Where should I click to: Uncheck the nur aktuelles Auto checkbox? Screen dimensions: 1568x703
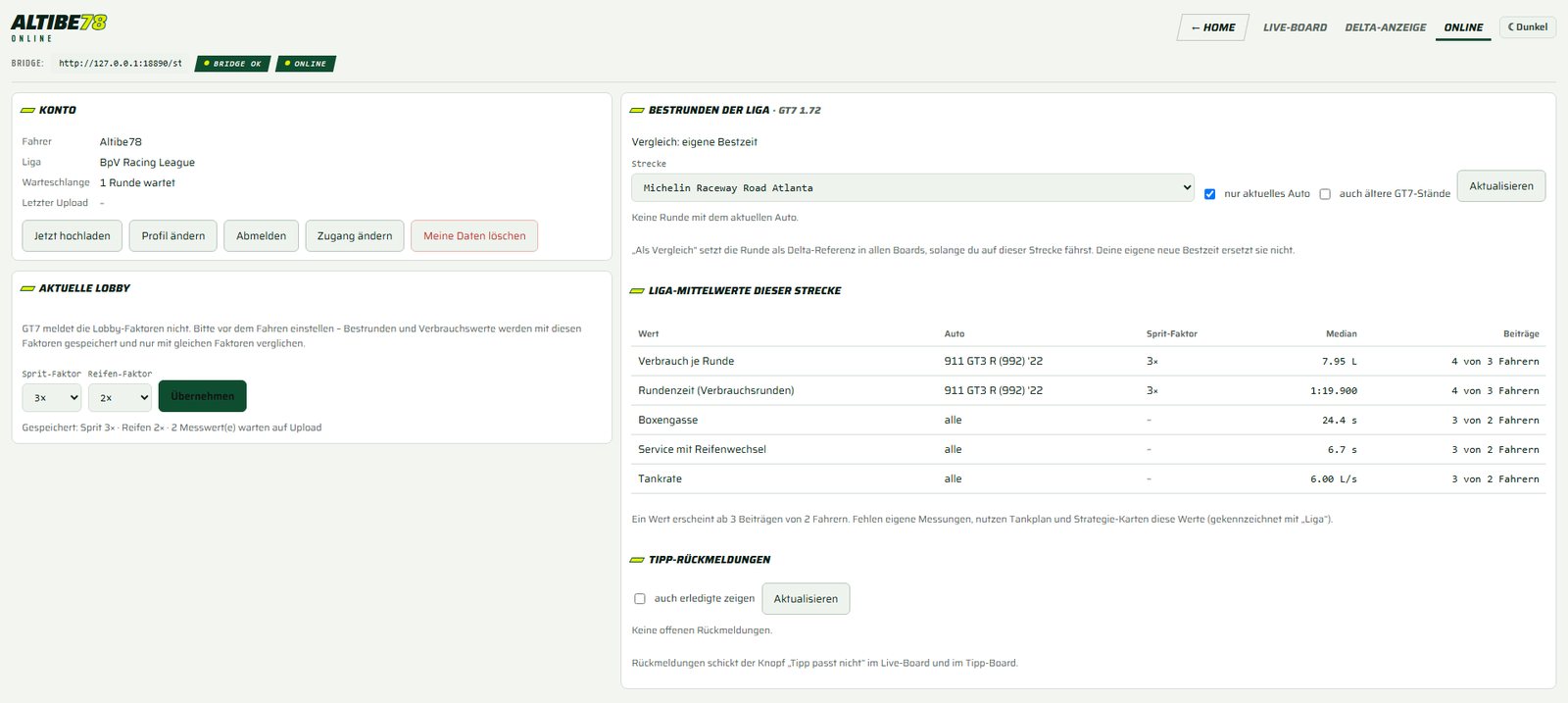pos(1209,194)
